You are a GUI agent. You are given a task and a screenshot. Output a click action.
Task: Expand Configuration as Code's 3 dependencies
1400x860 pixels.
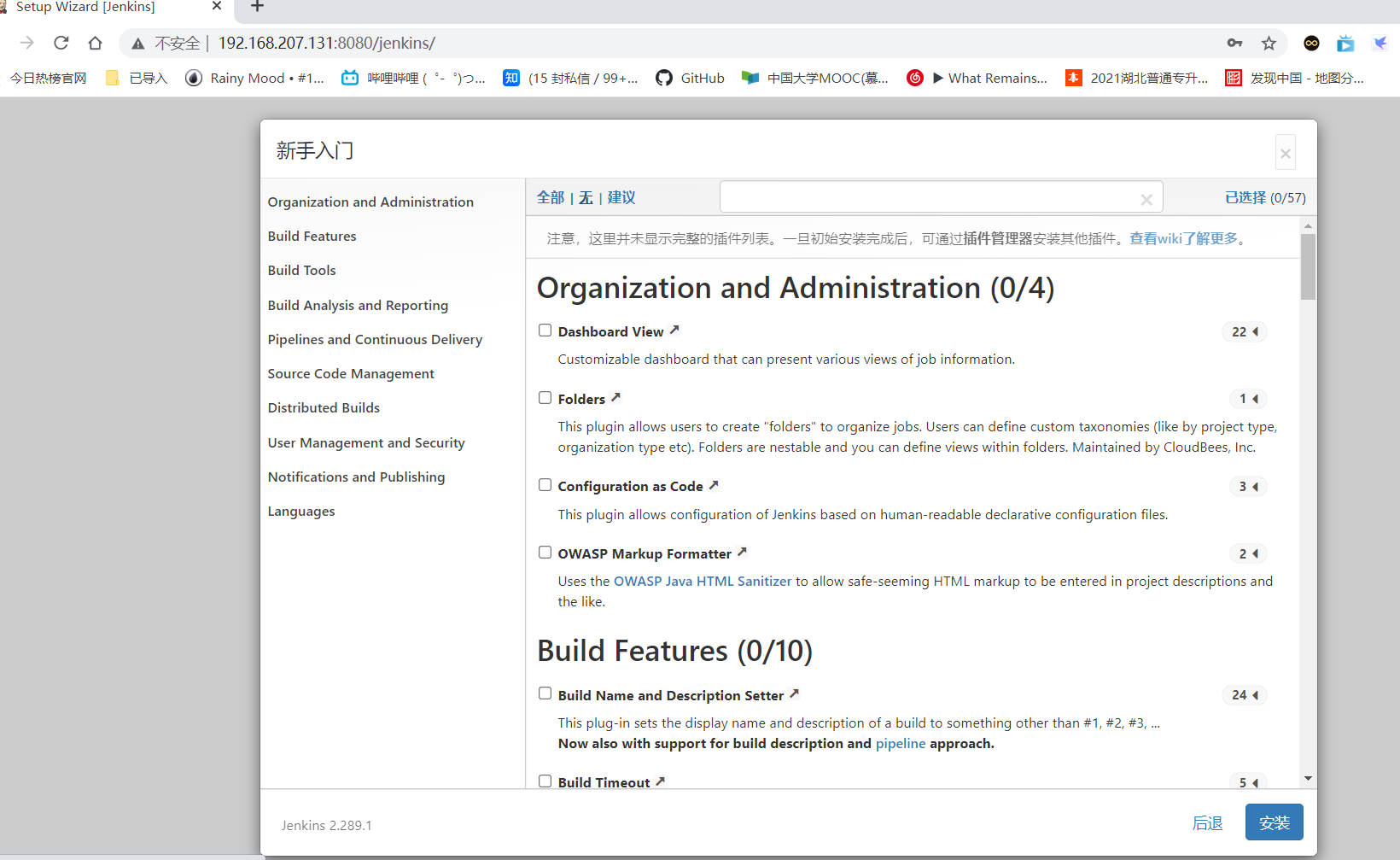(x=1248, y=487)
